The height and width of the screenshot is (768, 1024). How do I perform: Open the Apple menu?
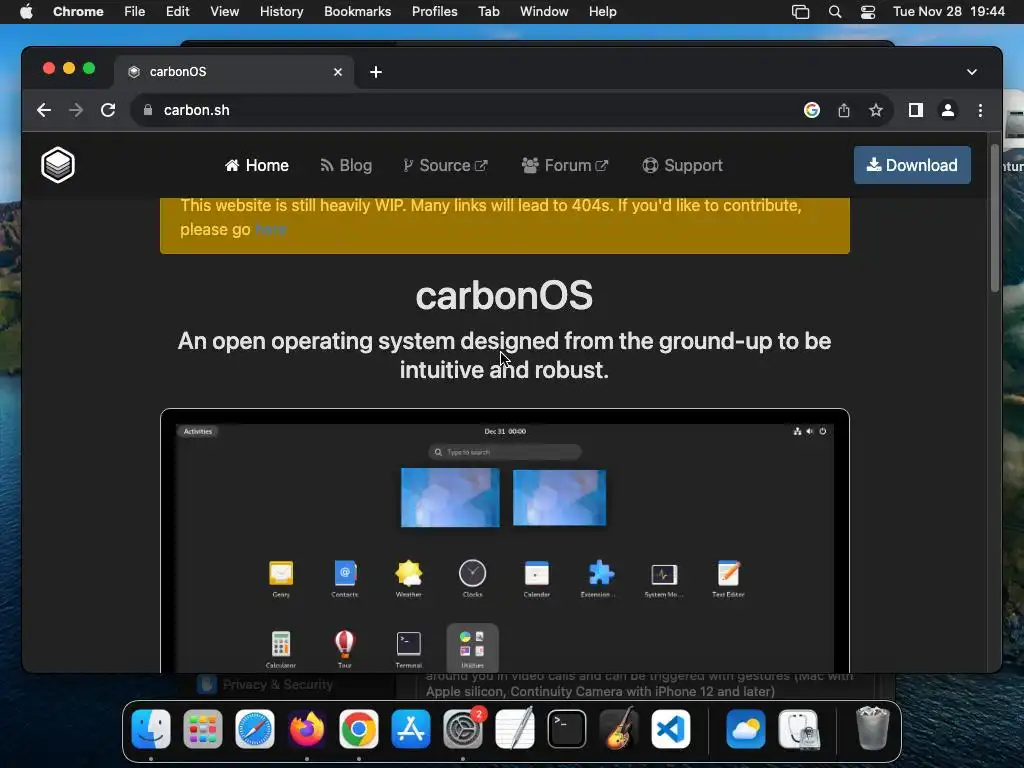pos(26,12)
